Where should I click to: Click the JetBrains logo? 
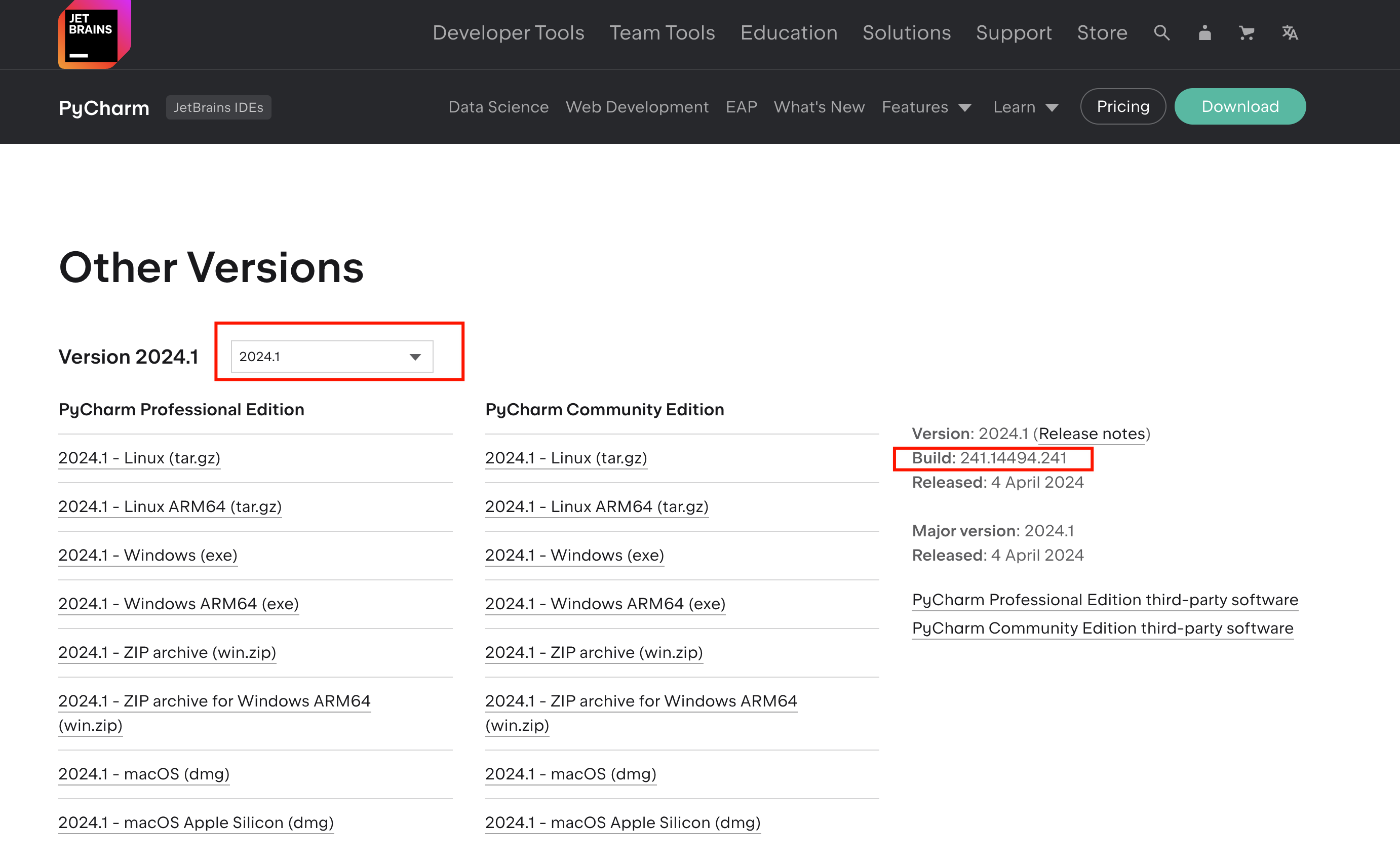coord(94,34)
